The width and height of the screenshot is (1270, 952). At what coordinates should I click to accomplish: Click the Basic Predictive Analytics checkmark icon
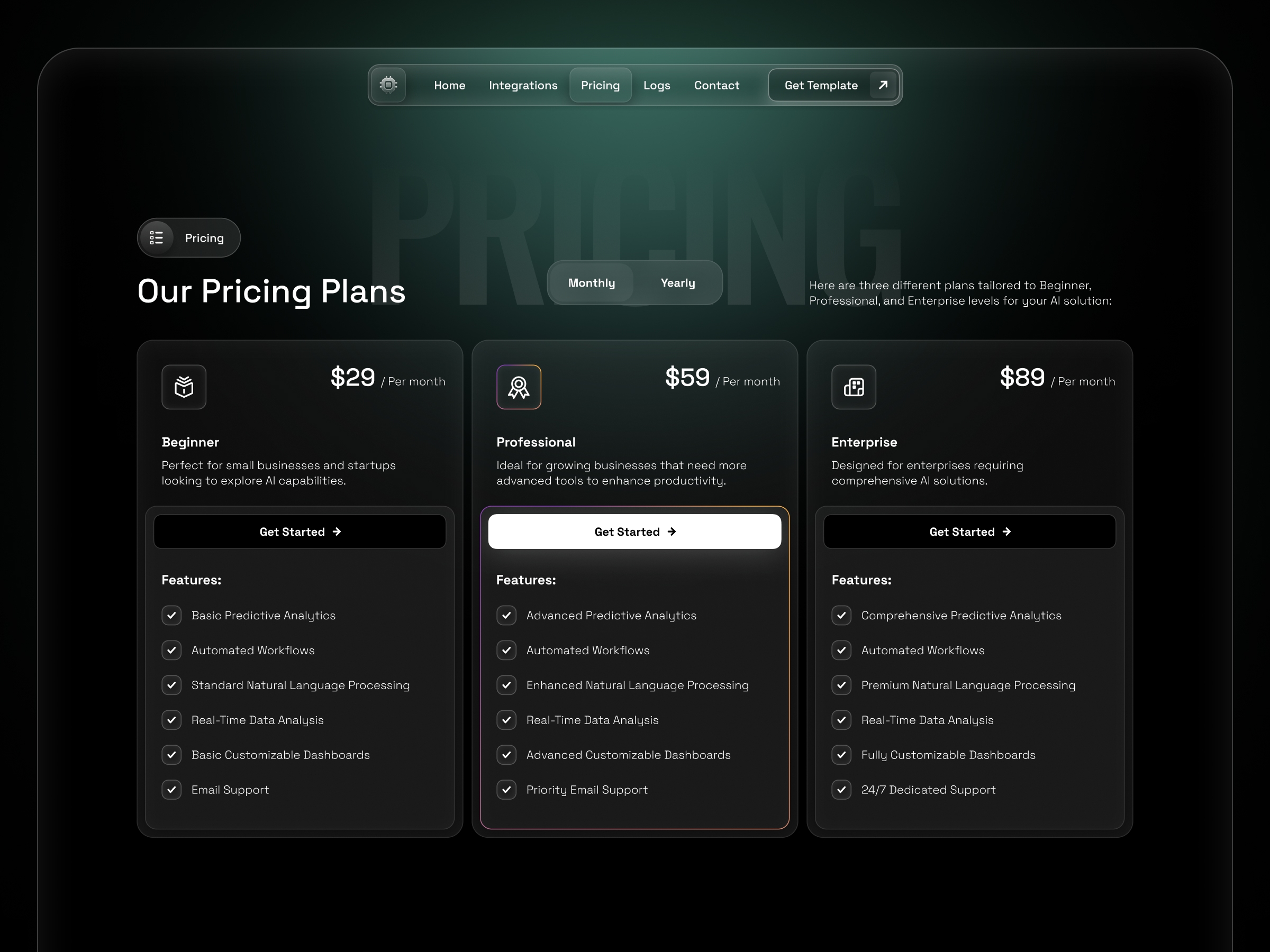(171, 615)
